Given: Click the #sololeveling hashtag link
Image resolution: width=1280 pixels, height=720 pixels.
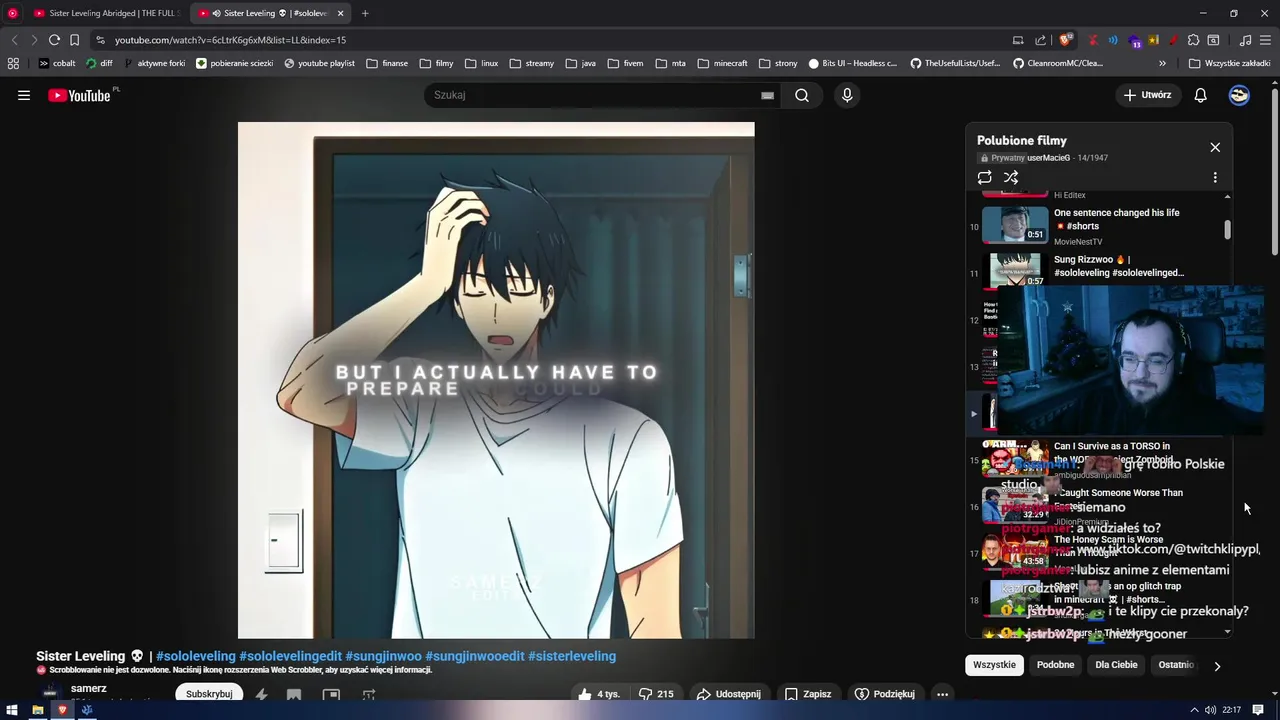Looking at the screenshot, I should [x=196, y=656].
